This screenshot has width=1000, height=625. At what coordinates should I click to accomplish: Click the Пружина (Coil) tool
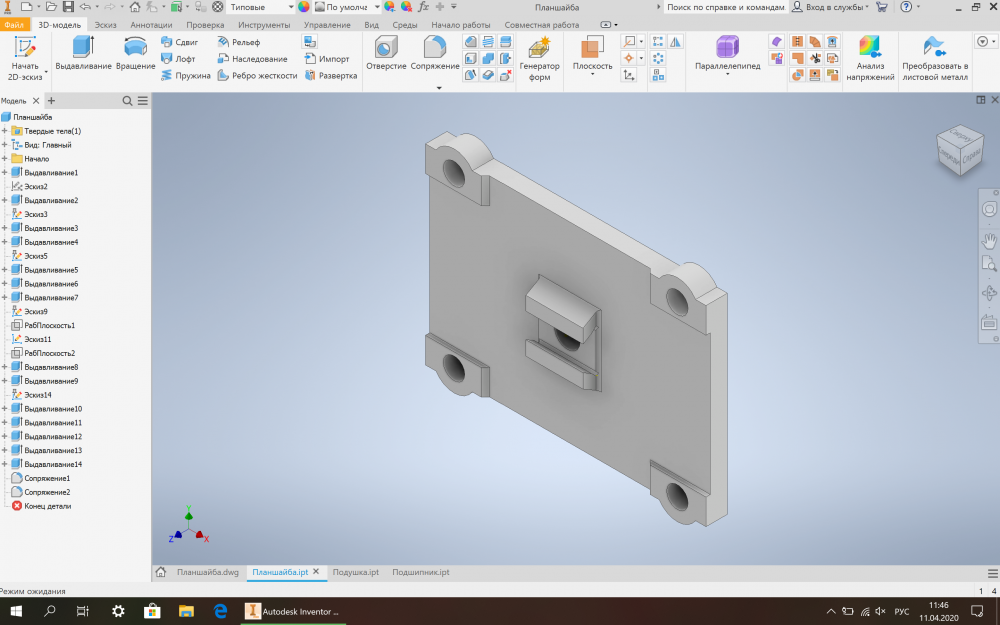[186, 75]
